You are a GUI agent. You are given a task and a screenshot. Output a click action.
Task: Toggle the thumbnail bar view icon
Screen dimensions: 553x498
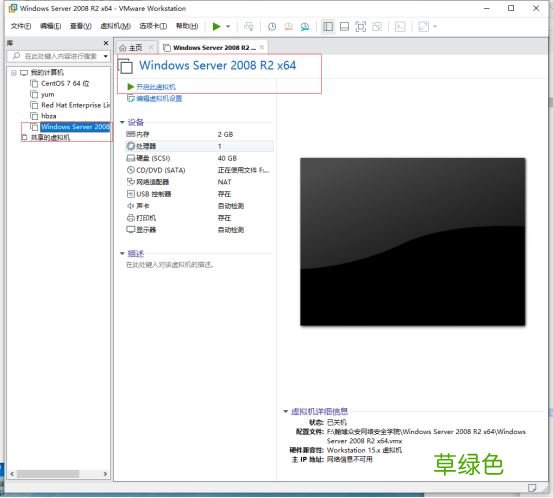[x=344, y=27]
